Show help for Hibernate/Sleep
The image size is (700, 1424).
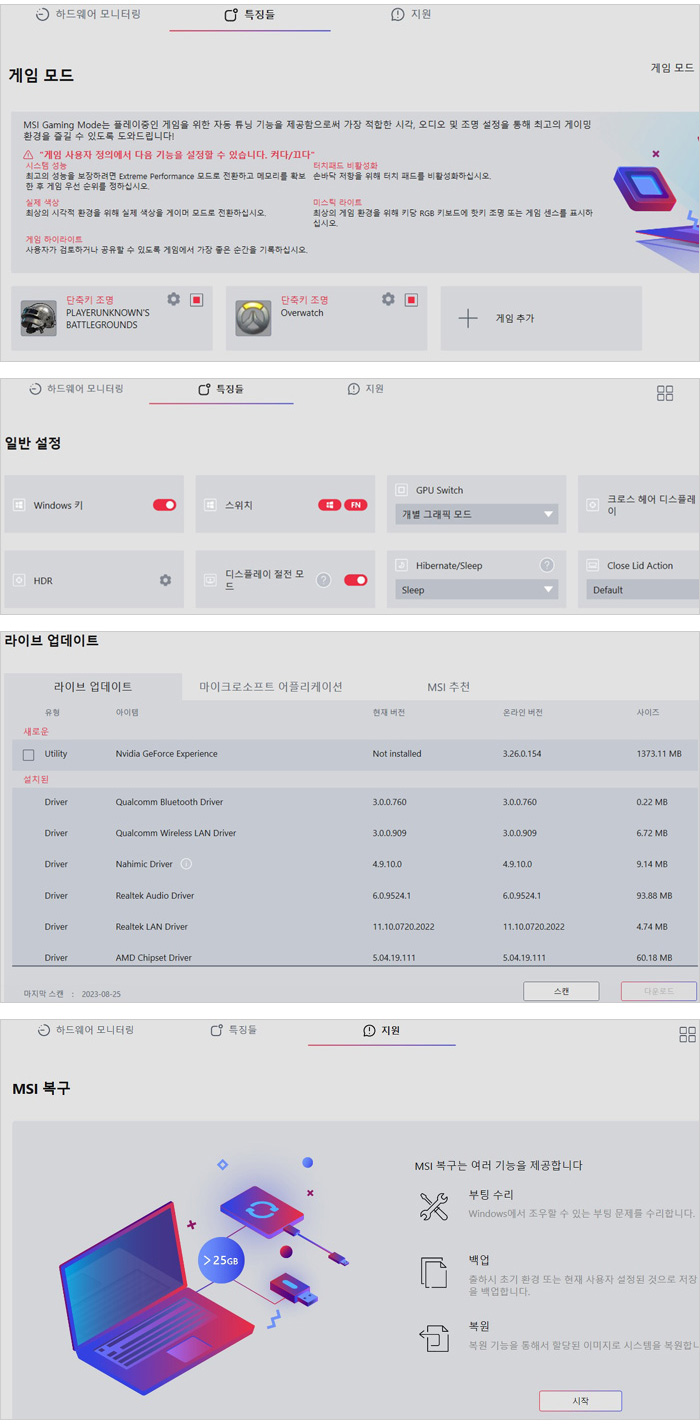pos(547,565)
